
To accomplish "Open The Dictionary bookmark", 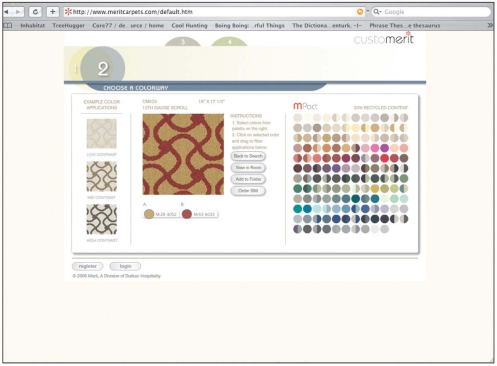I will [327, 26].
